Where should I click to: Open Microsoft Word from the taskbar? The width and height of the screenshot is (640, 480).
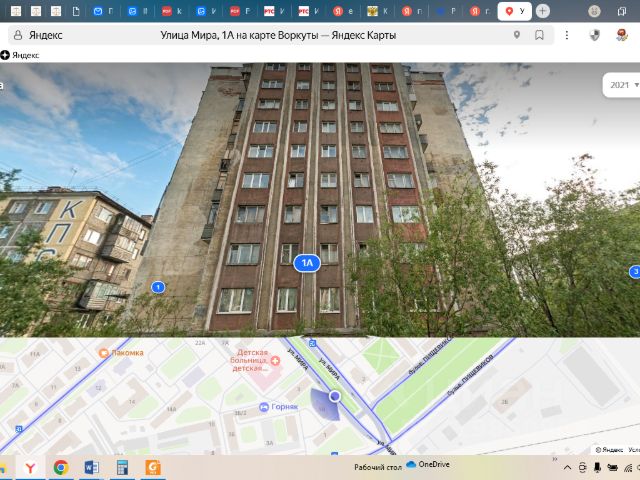(91, 468)
